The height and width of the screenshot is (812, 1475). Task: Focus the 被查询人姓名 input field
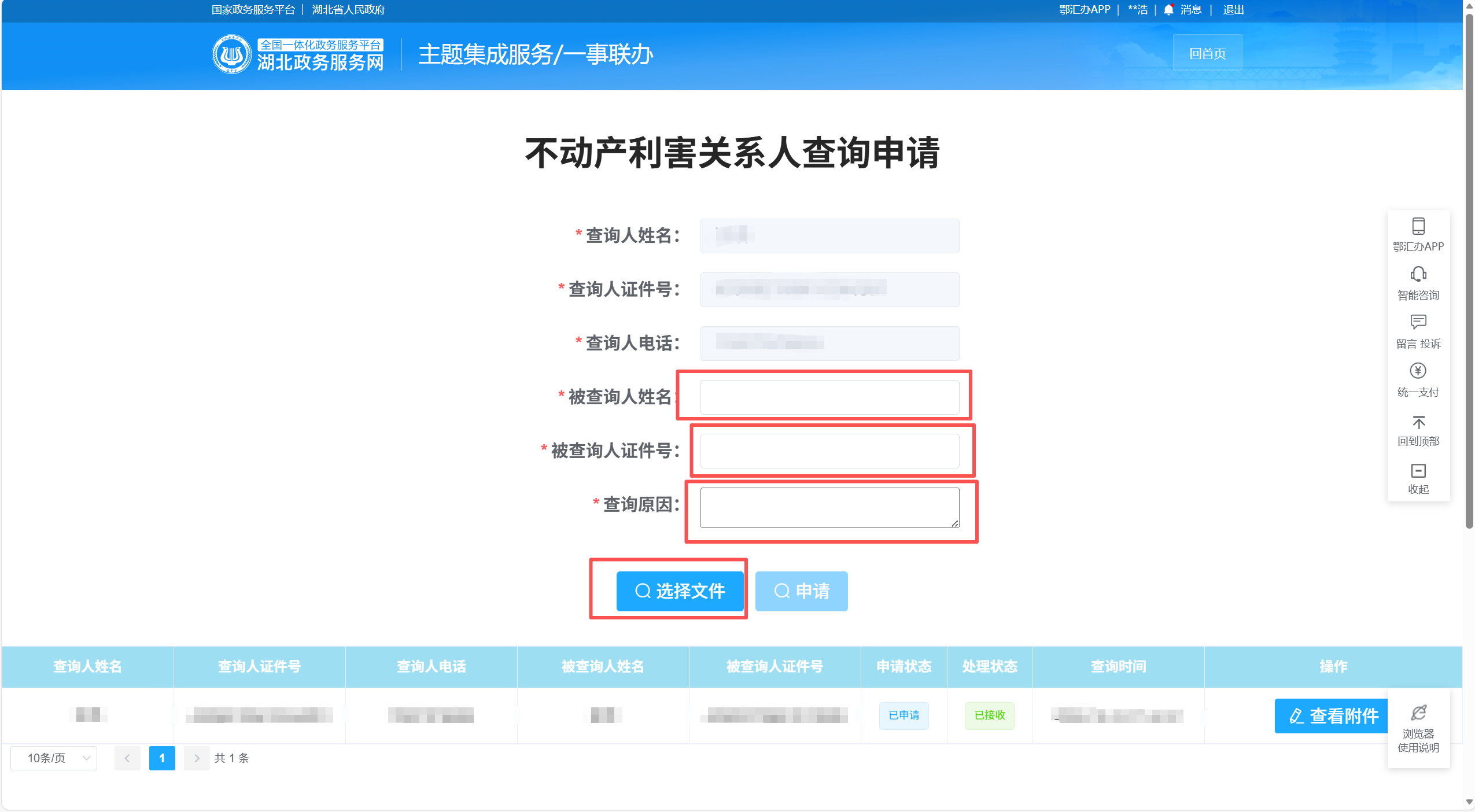pos(829,397)
